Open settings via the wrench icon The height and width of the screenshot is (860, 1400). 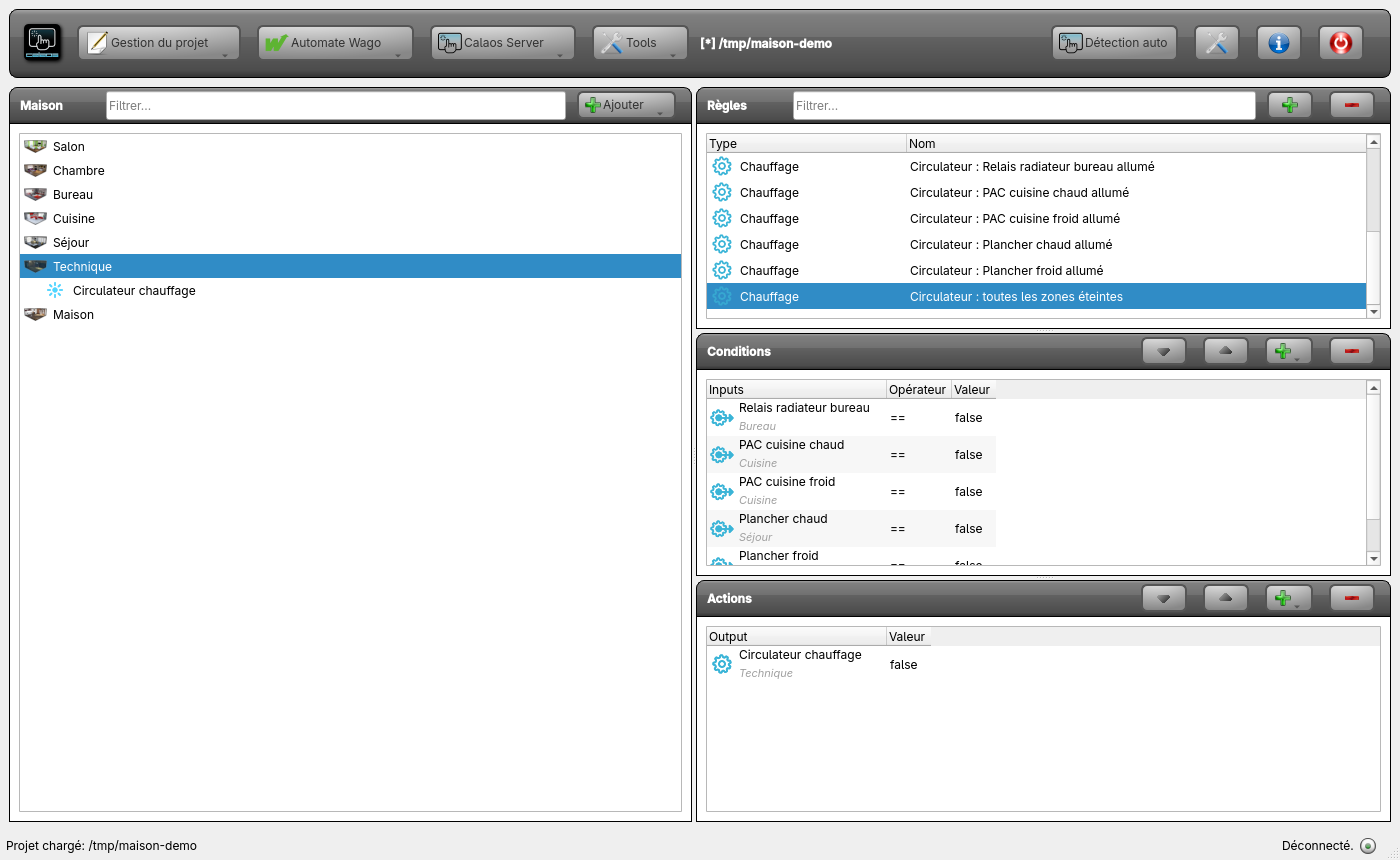(x=1217, y=43)
